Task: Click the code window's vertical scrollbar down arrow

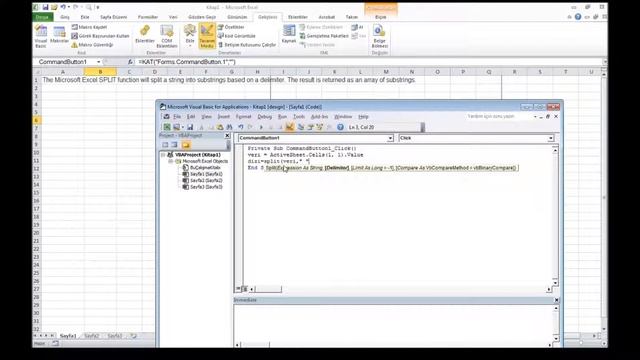Action: [555, 282]
